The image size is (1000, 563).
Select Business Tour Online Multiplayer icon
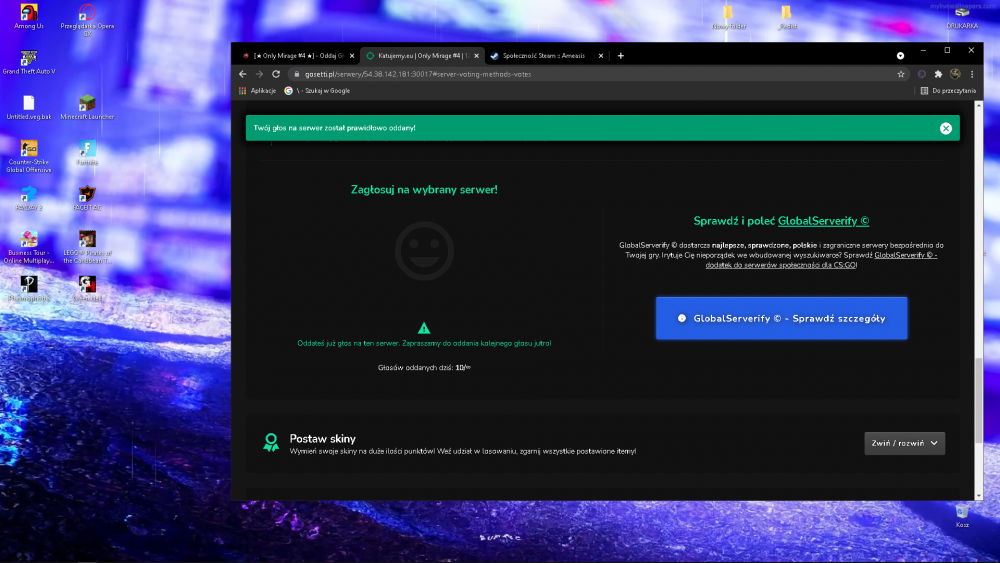[x=29, y=247]
